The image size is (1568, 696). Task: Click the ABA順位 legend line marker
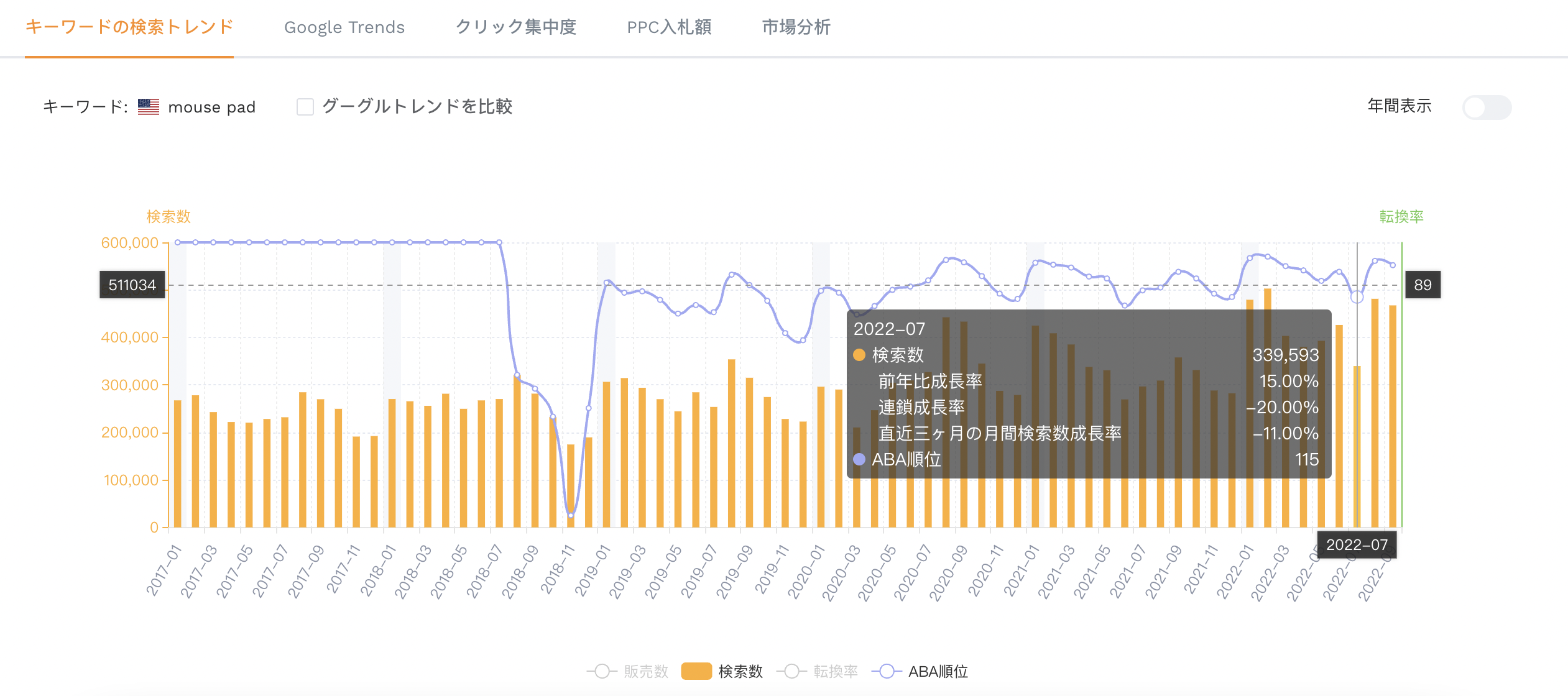click(887, 671)
